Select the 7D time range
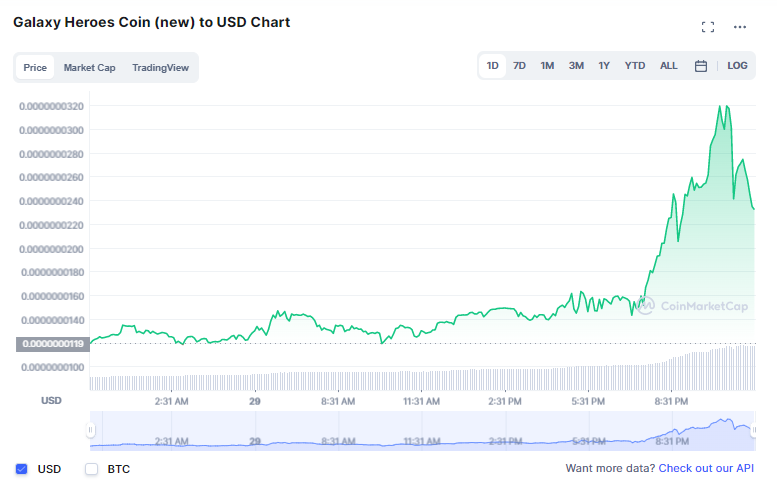The height and width of the screenshot is (493, 777). (519, 65)
